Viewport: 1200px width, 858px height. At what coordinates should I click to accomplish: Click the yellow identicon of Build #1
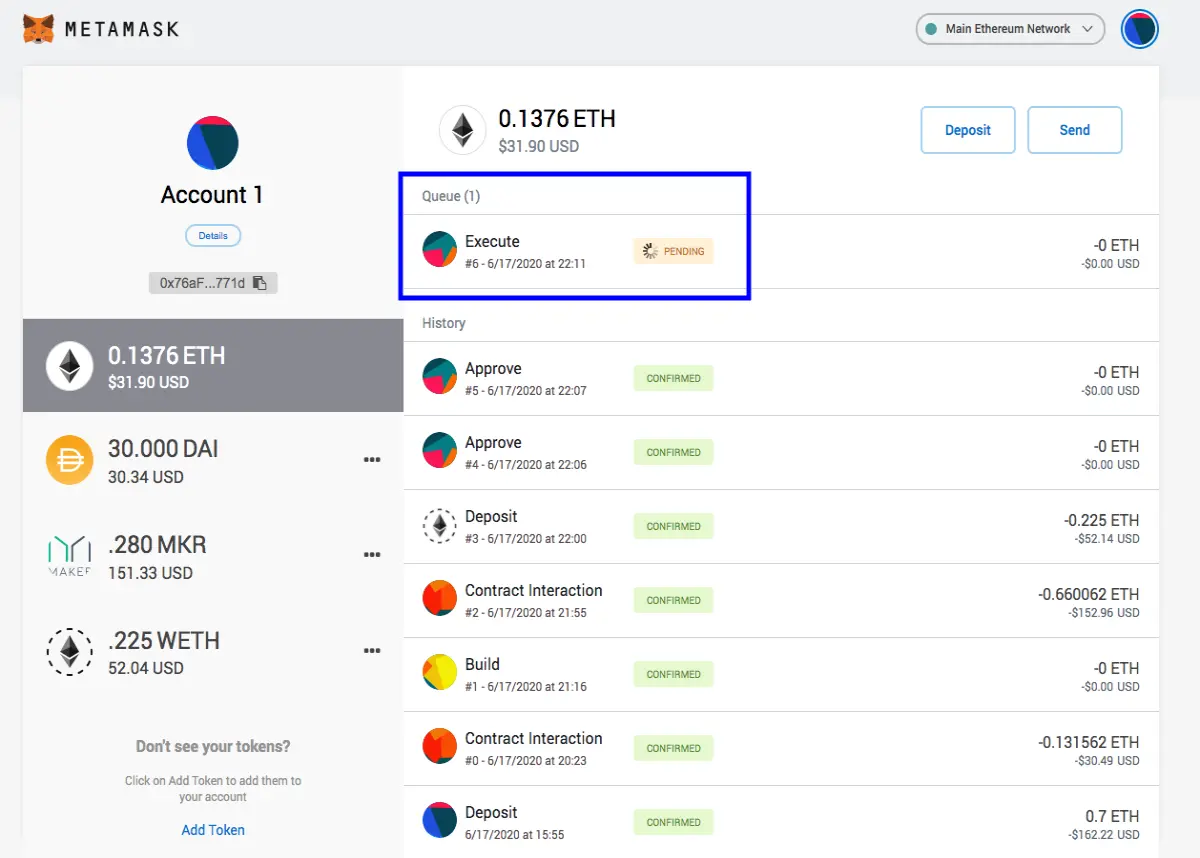440,672
